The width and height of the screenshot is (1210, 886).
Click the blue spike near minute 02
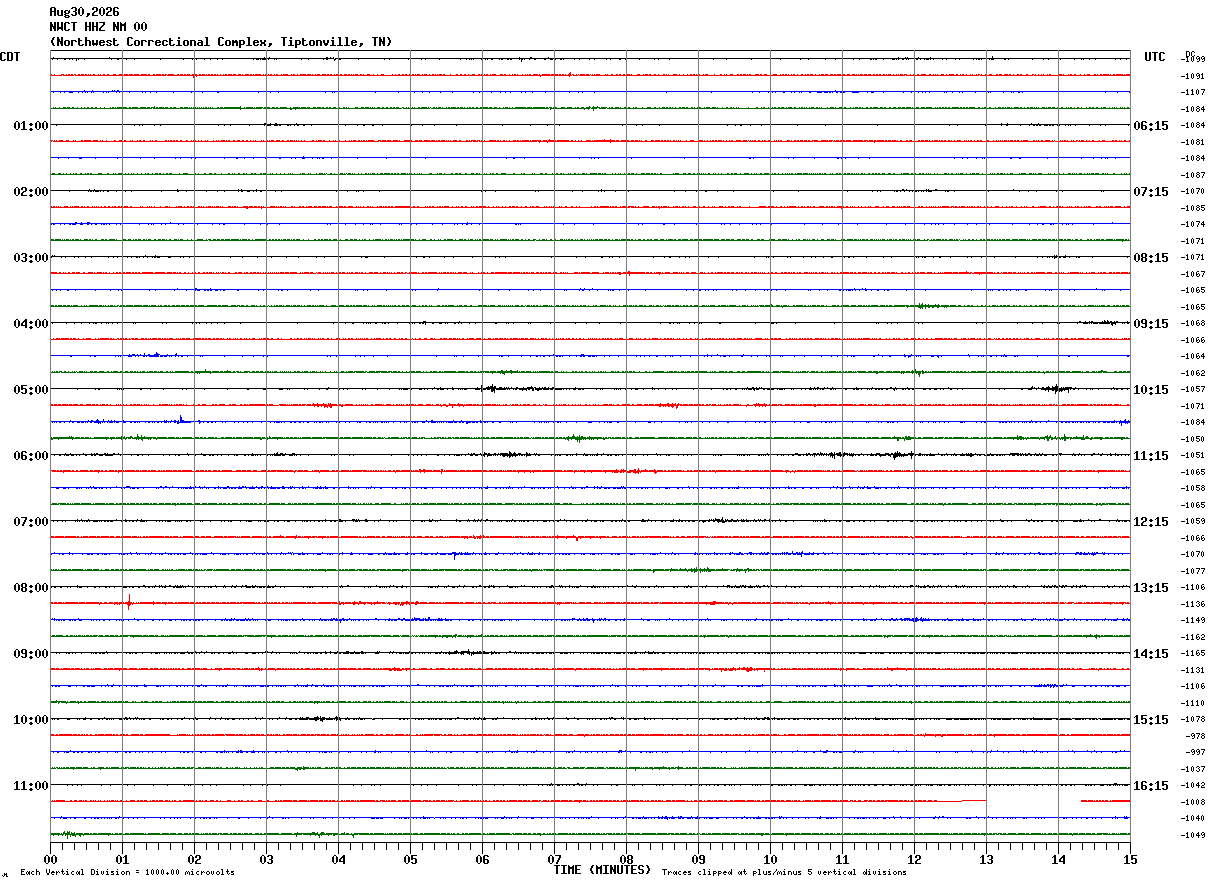(181, 419)
